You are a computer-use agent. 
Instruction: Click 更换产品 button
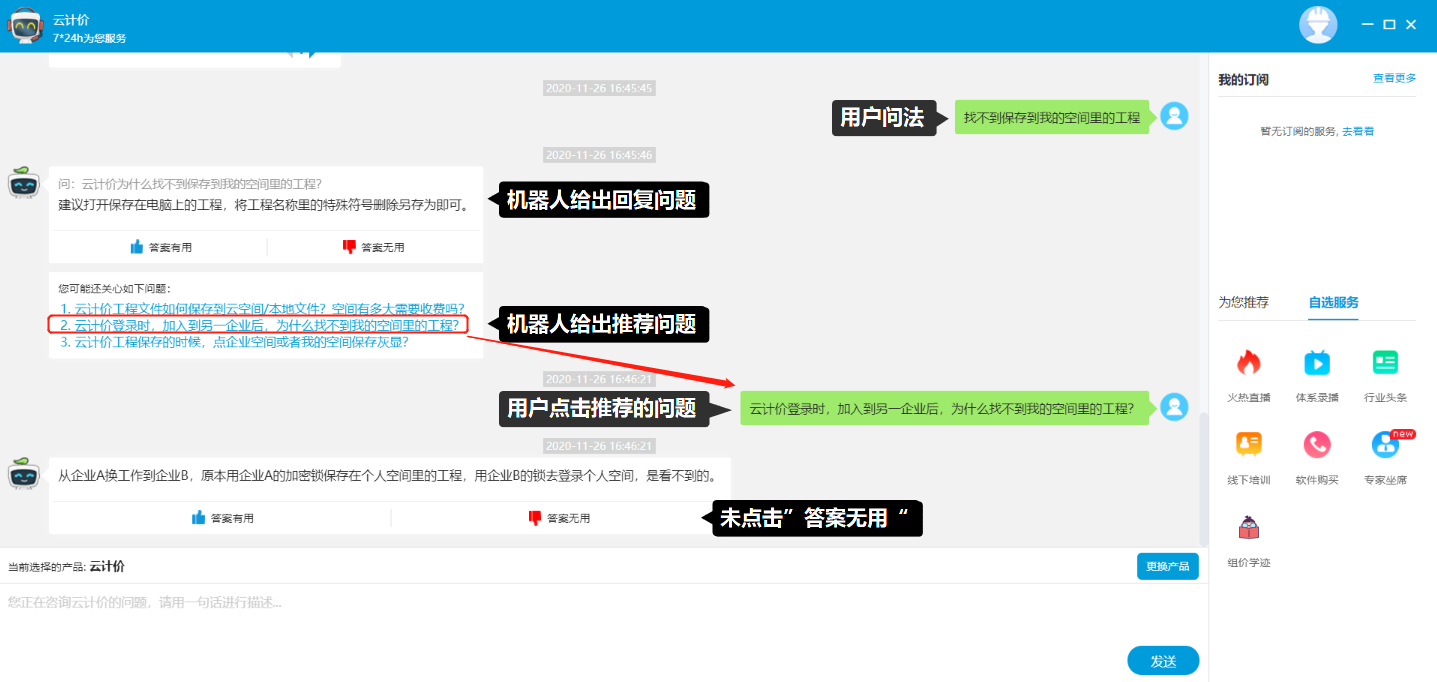pyautogui.click(x=1167, y=566)
